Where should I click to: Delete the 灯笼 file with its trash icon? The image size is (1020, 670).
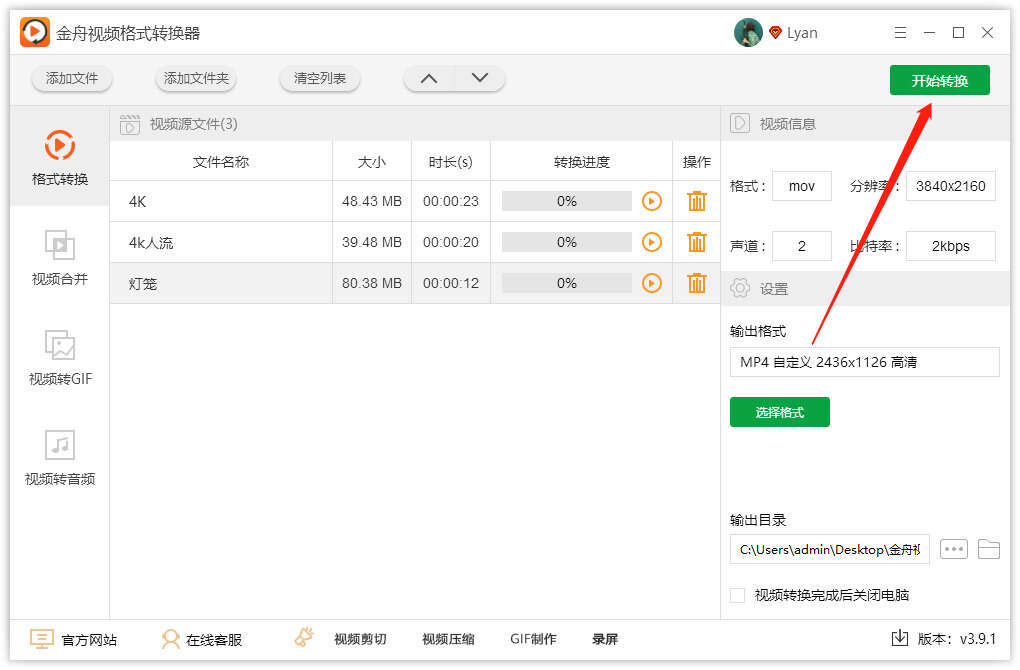(697, 283)
